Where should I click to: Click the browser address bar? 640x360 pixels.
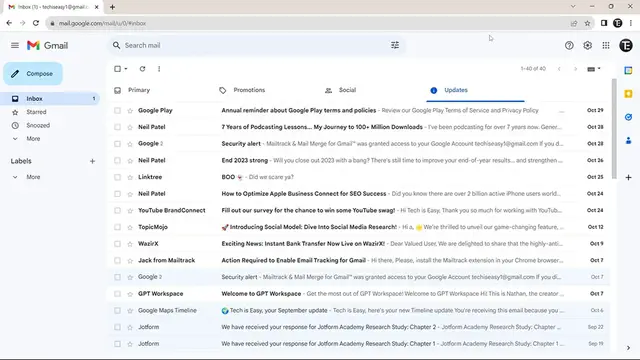(310, 23)
